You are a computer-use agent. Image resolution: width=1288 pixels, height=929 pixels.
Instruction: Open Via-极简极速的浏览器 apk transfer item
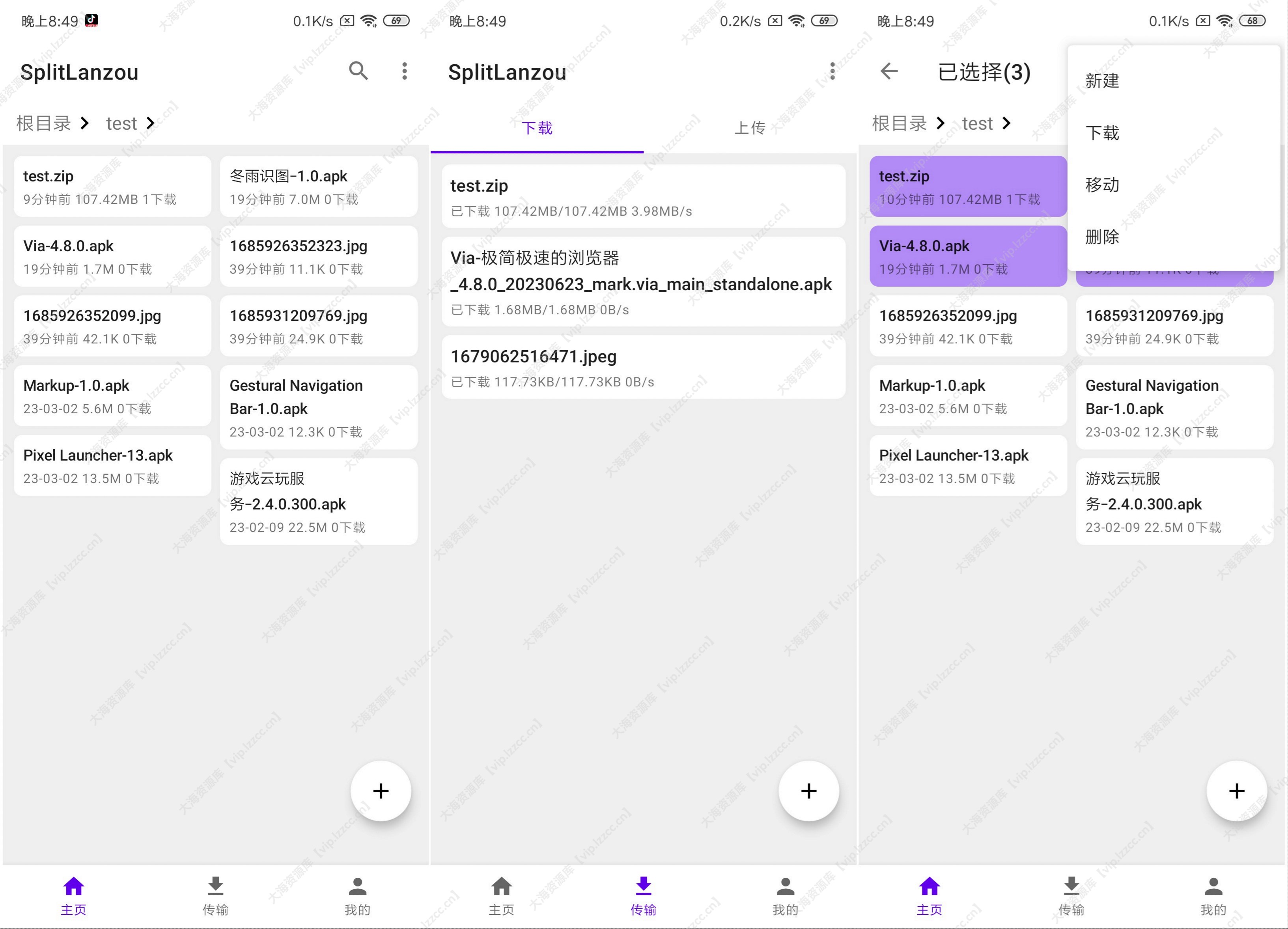tap(644, 282)
